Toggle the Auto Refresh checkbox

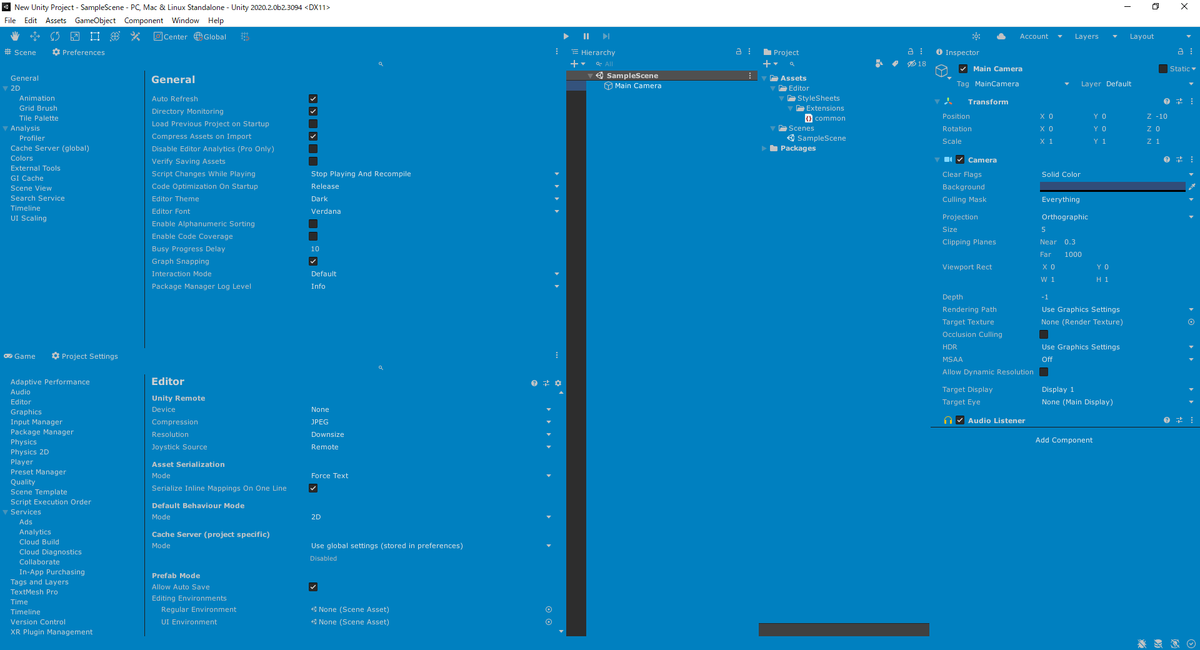click(313, 99)
